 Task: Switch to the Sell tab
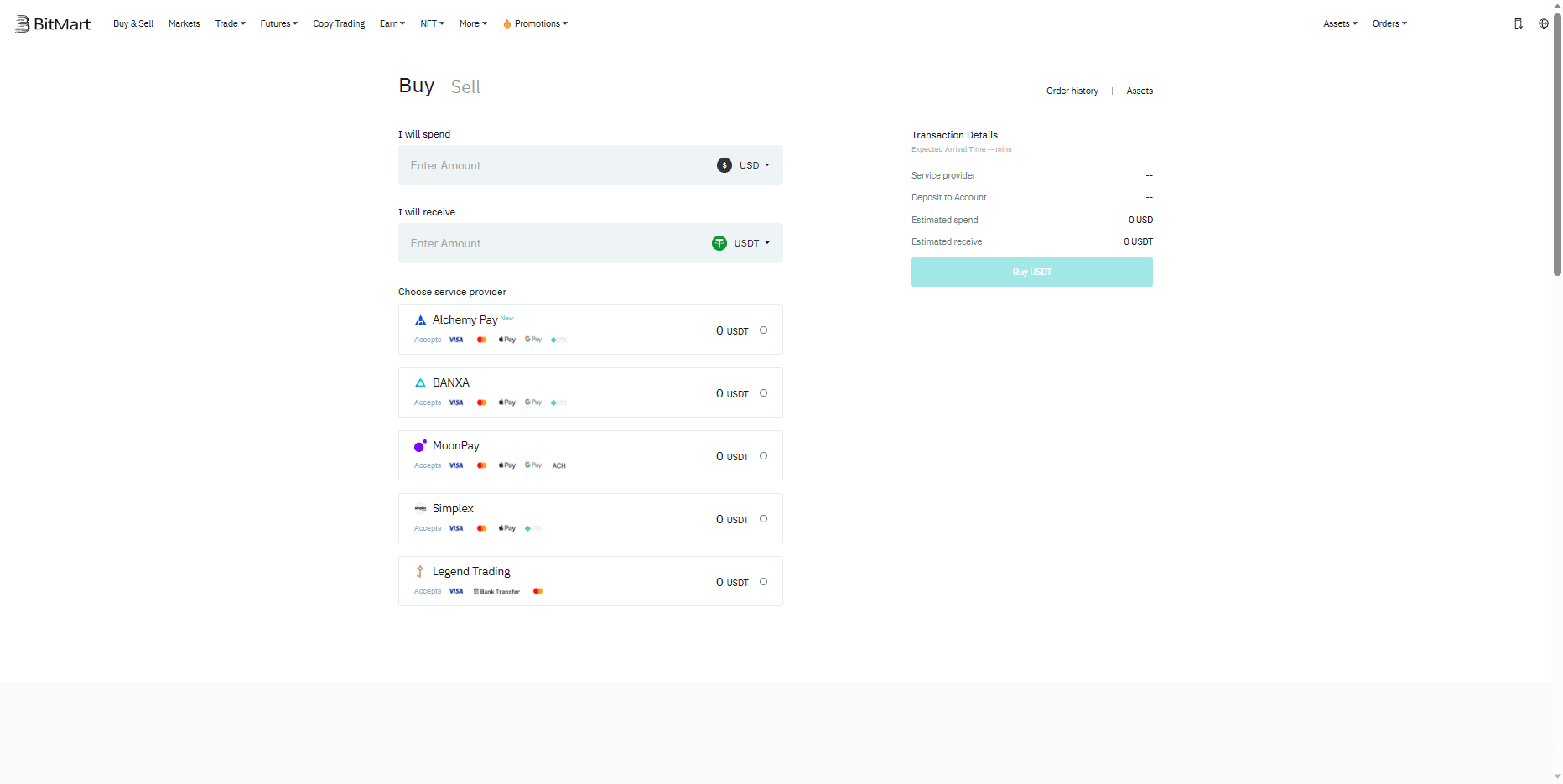[465, 87]
